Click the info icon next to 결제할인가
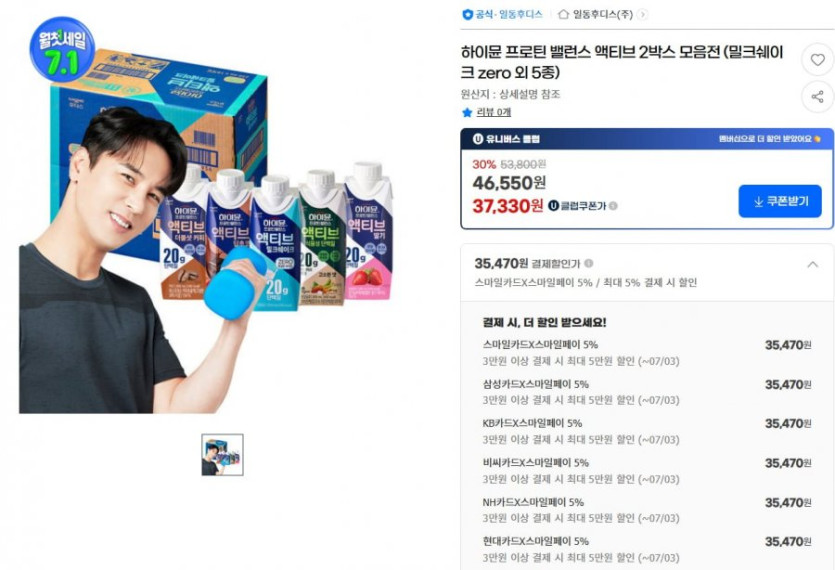Screen dimensions: 835x570 pos(588,263)
